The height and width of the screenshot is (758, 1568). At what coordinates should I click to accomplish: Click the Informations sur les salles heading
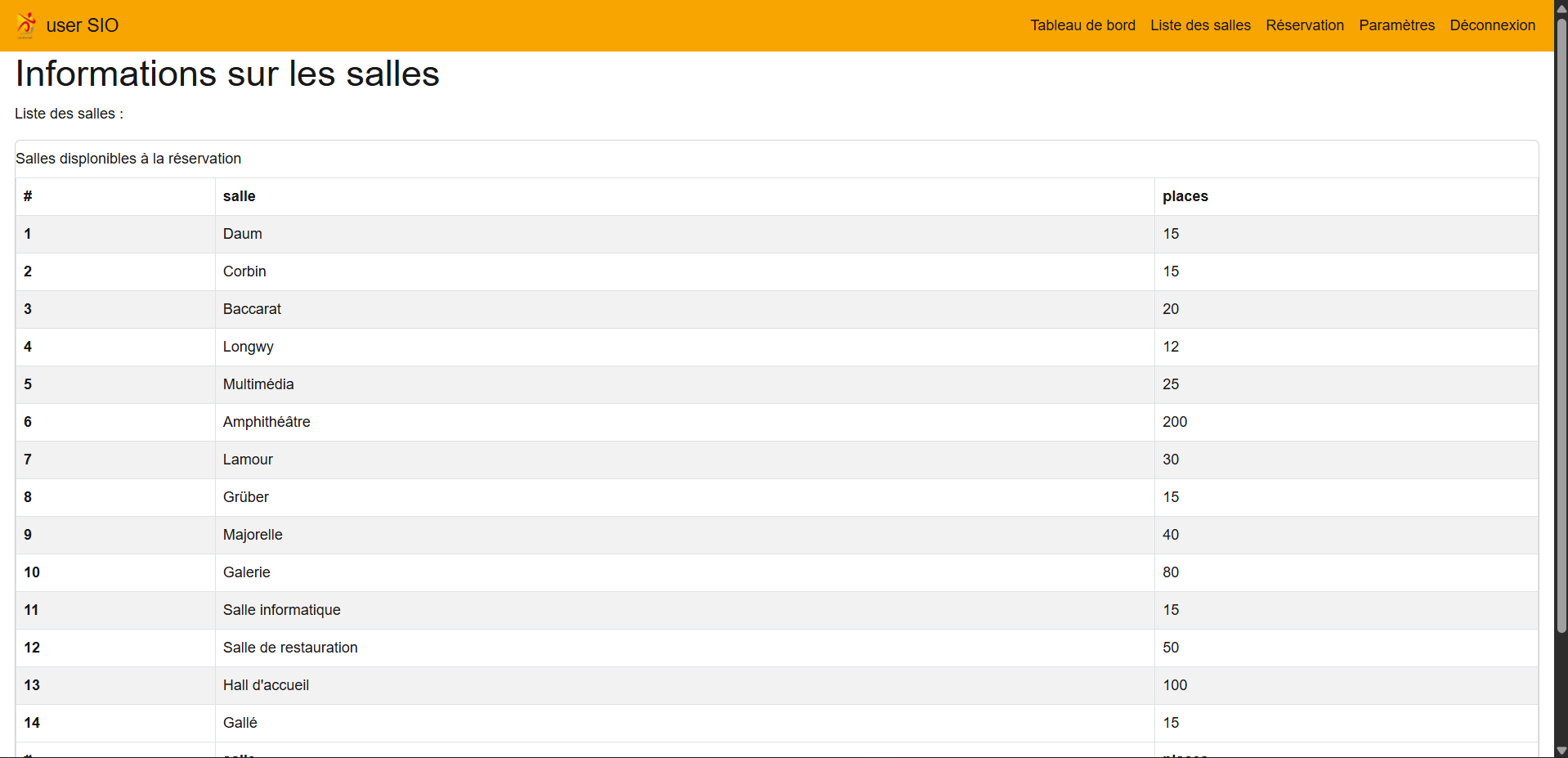click(226, 74)
